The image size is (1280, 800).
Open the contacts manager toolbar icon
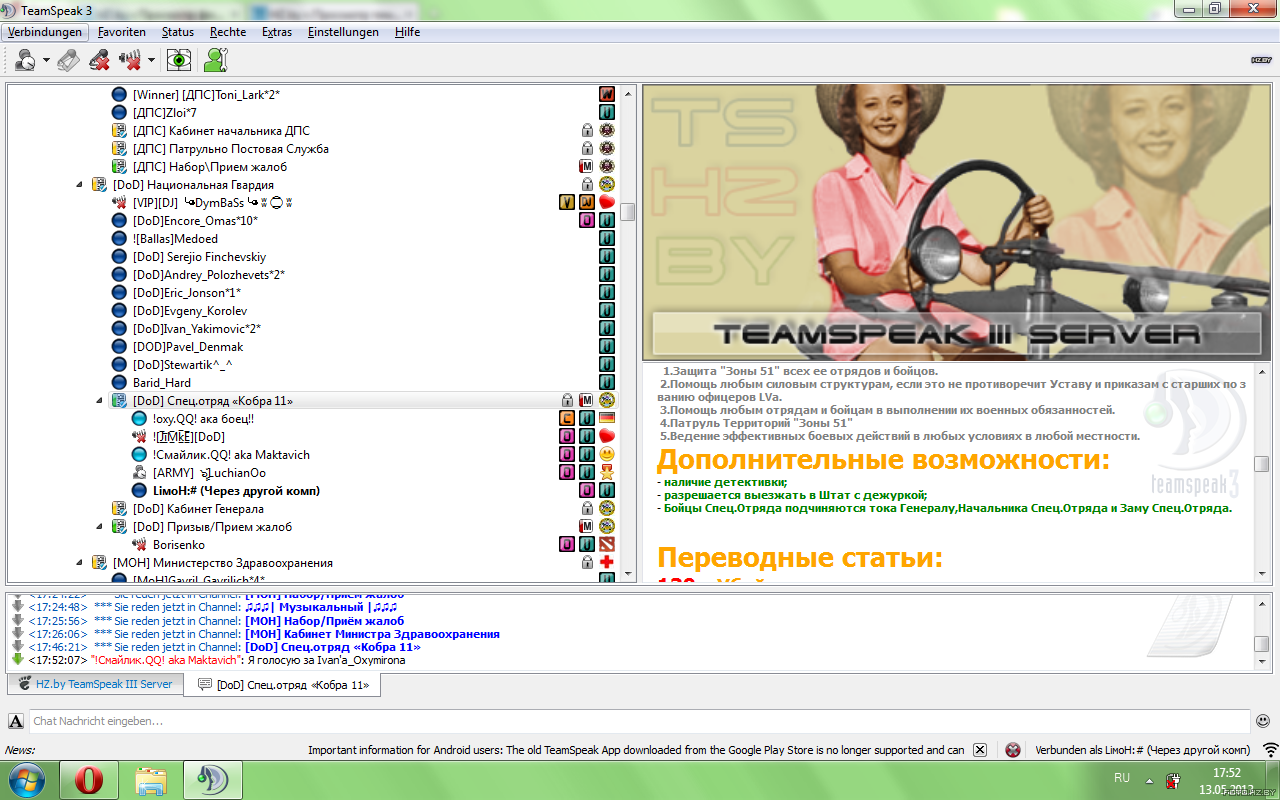coord(215,60)
